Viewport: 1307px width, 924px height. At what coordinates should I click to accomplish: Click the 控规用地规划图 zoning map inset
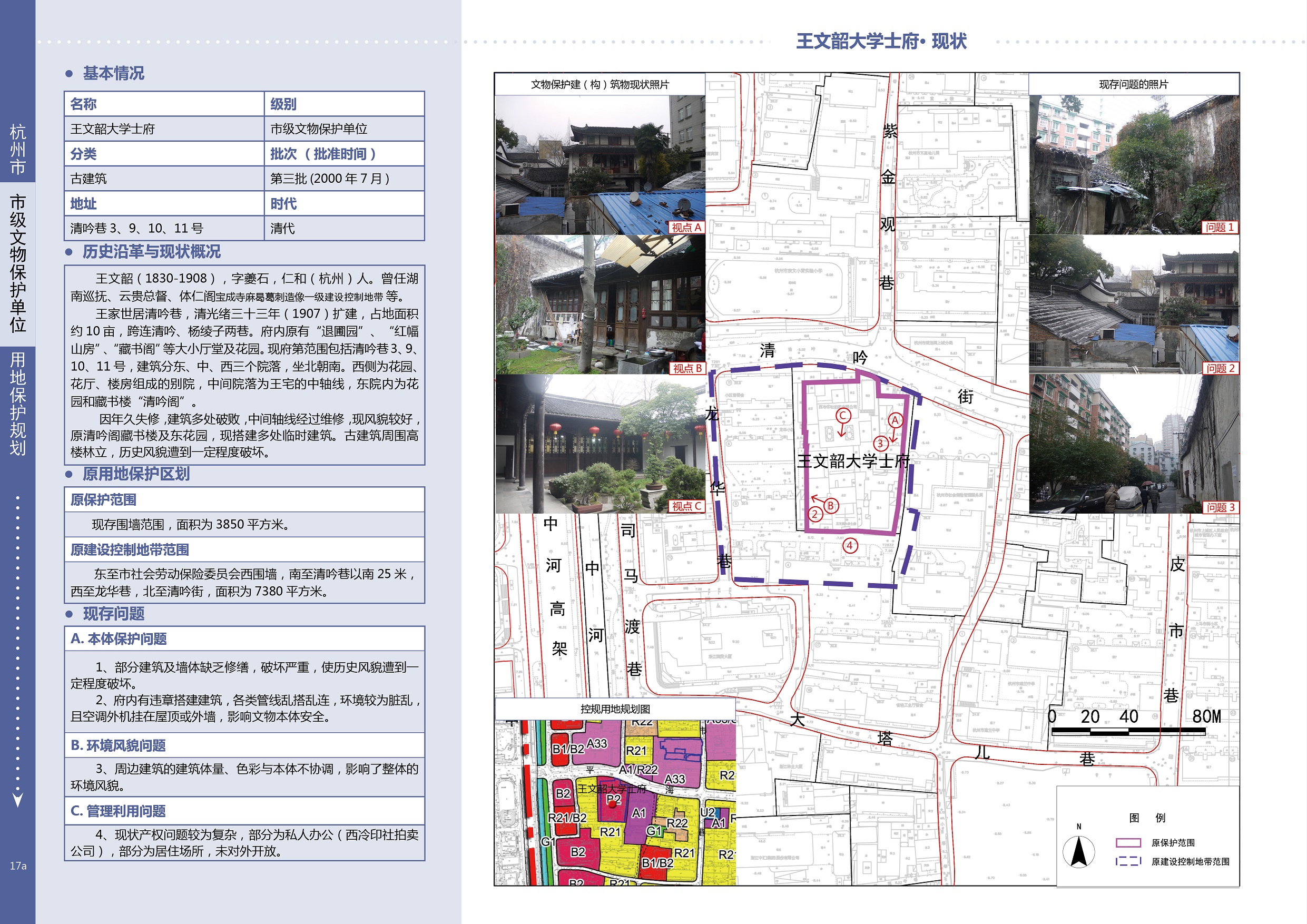point(615,802)
